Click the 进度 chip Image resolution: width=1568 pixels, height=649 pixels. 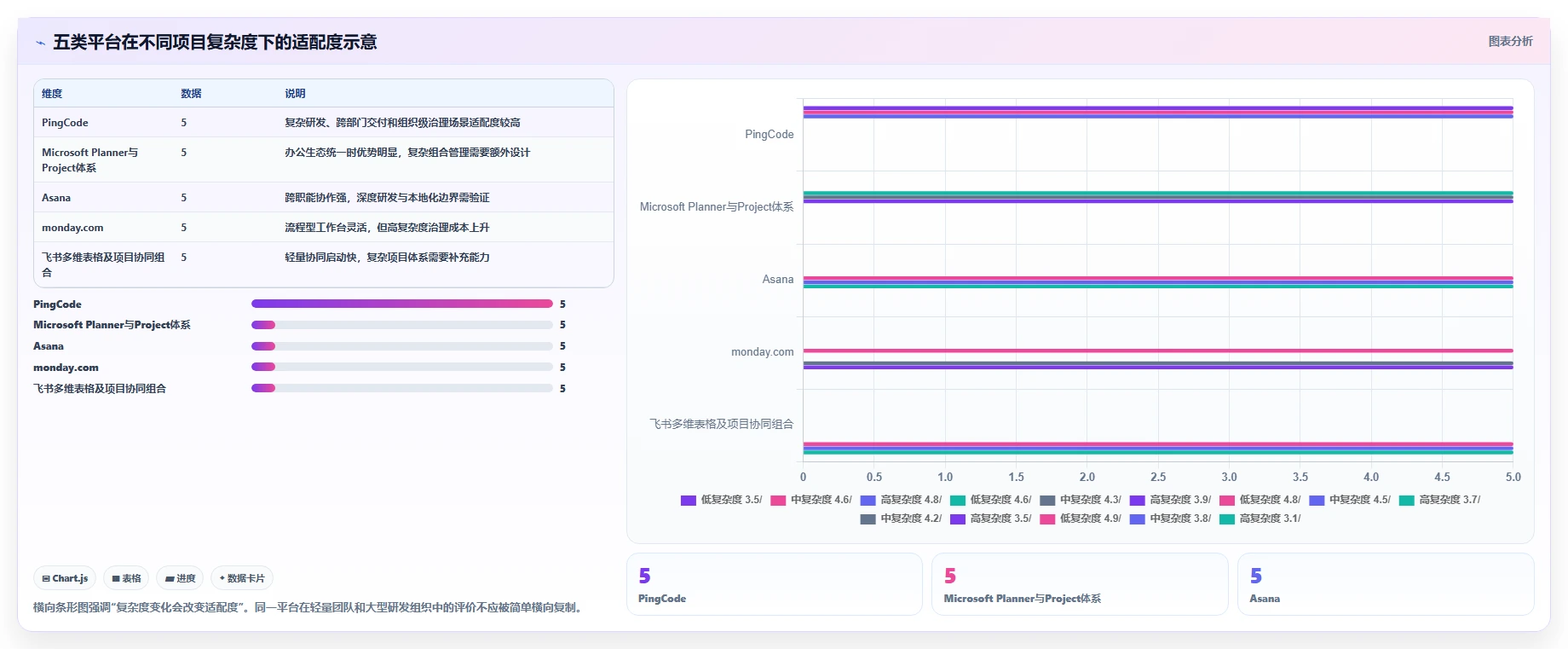click(180, 578)
